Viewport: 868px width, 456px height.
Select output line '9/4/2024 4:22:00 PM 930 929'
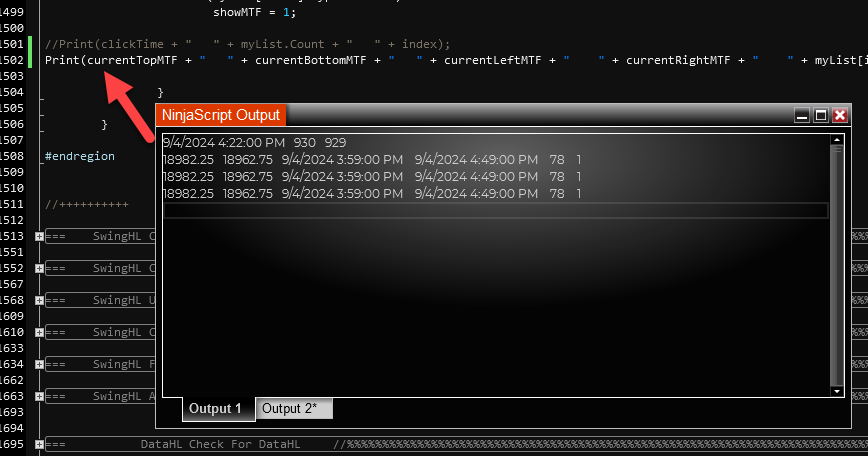coord(255,143)
